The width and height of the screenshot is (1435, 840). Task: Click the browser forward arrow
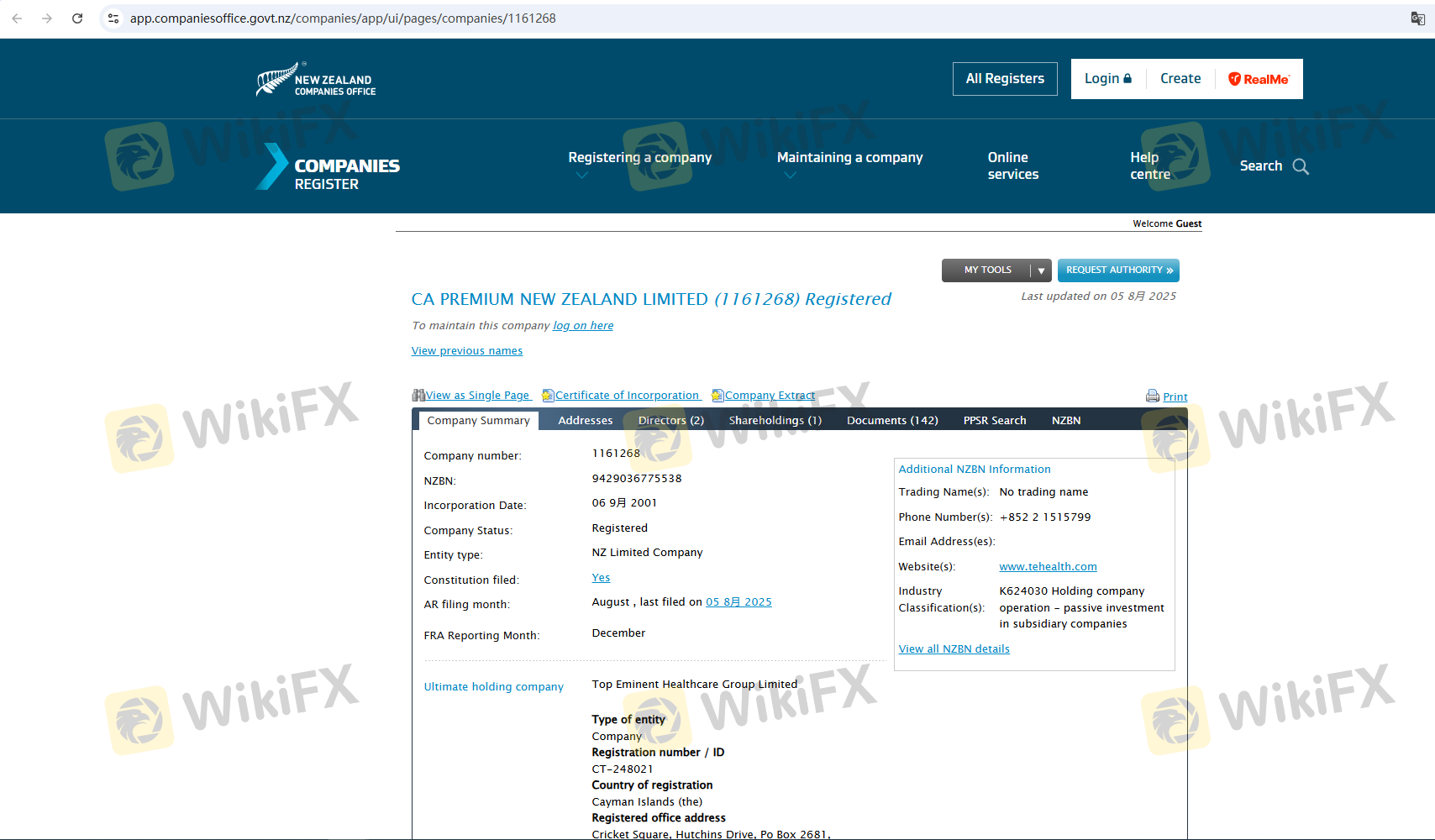coord(47,18)
